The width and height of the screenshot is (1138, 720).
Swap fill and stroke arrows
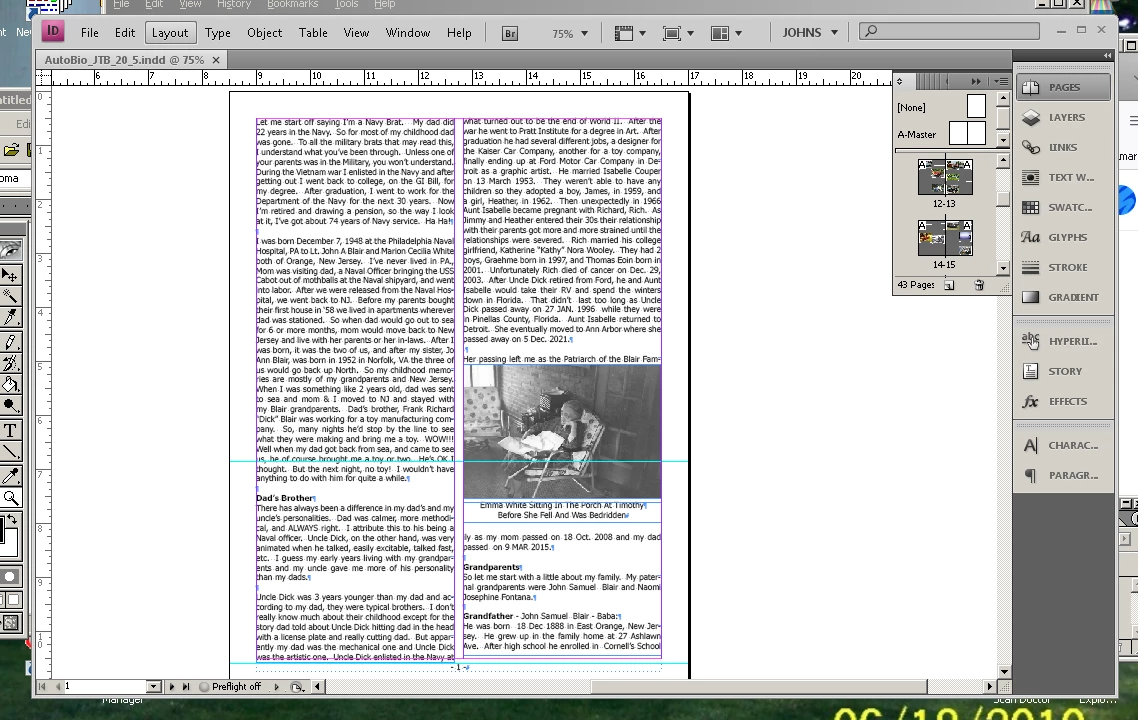[x=12, y=520]
